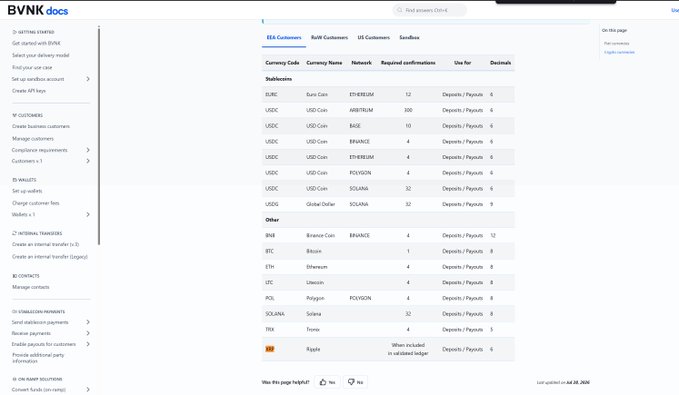Open Charge customer fees page
Viewport: 679px width, 395px height.
click(x=36, y=203)
